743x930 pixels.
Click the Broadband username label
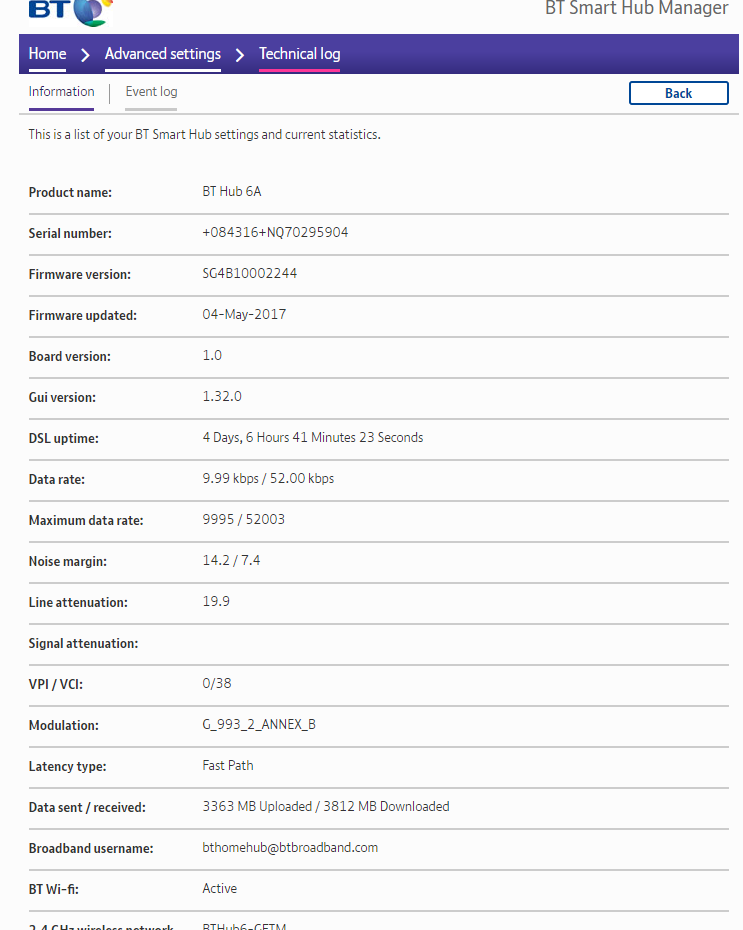[91, 849]
